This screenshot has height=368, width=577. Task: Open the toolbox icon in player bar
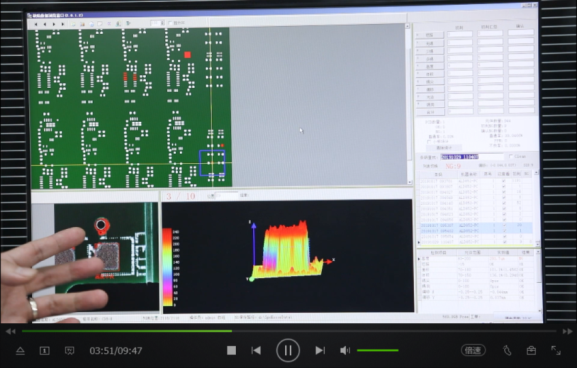pos(531,350)
